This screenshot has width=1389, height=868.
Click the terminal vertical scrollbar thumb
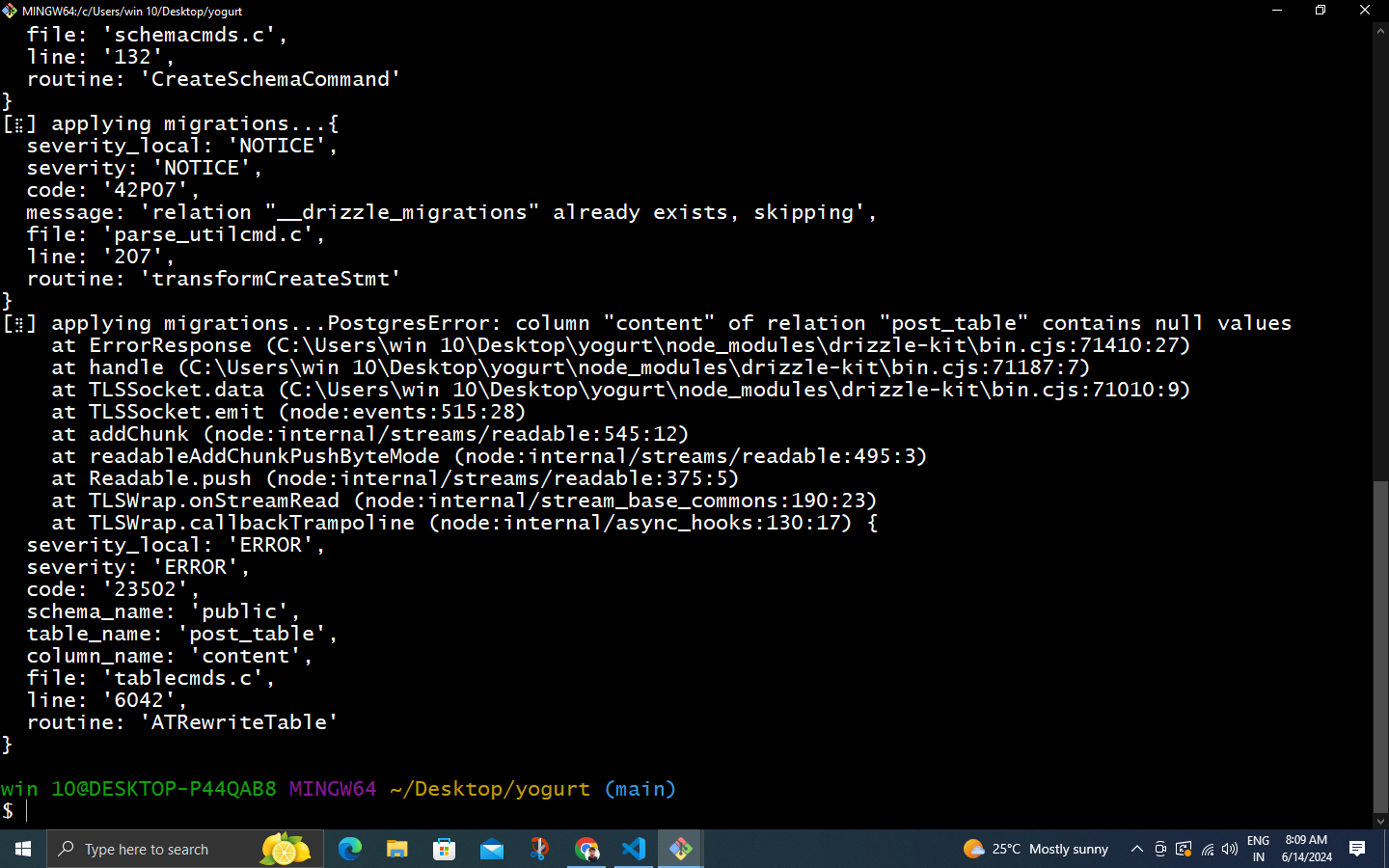point(1380,646)
